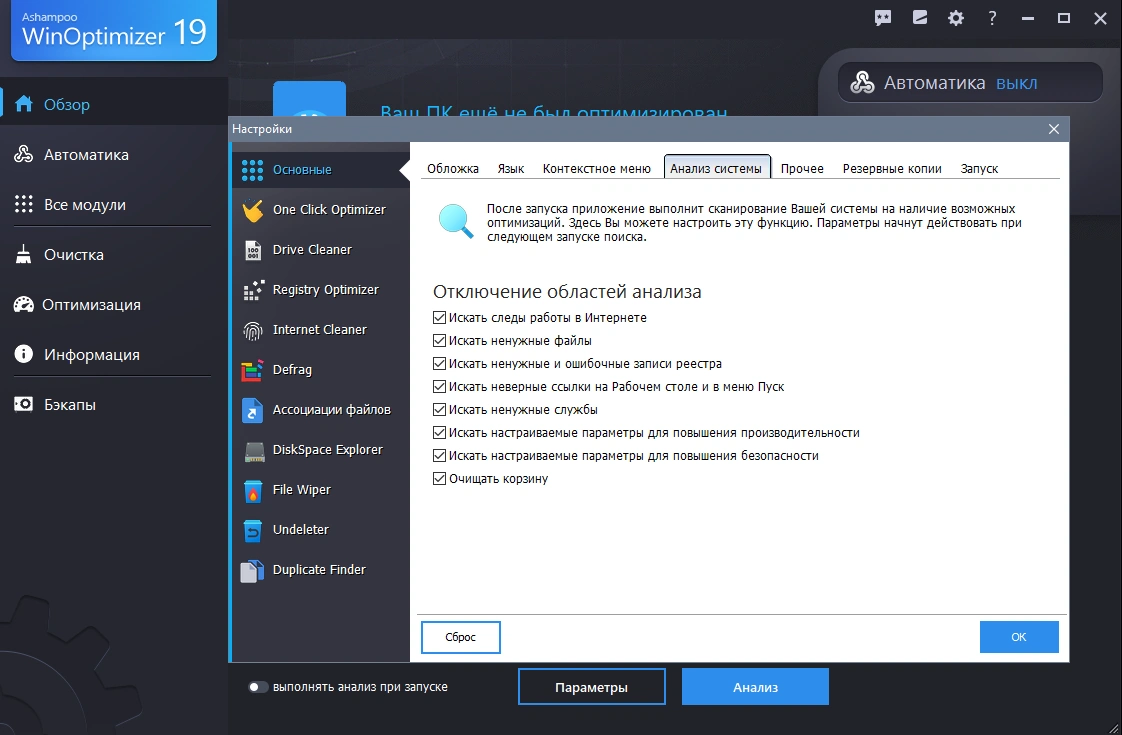Click the Registry Optimizer icon
Viewport: 1122px width, 735px height.
point(253,290)
